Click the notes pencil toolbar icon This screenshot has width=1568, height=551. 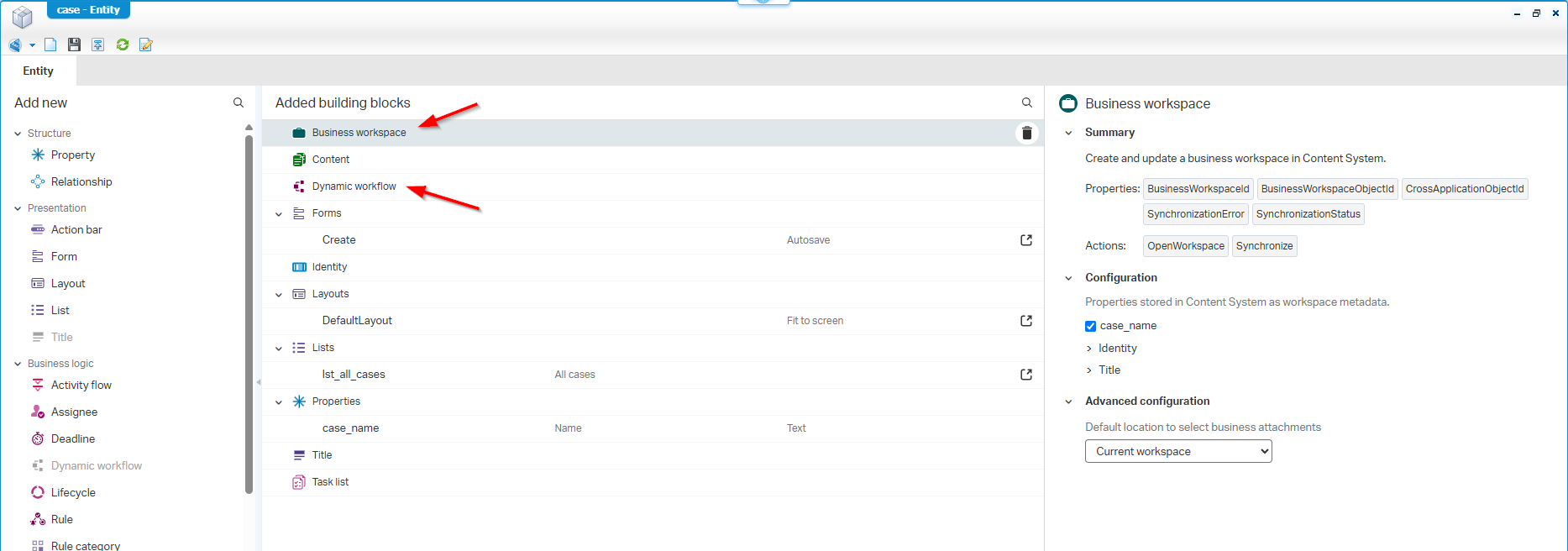coord(146,45)
